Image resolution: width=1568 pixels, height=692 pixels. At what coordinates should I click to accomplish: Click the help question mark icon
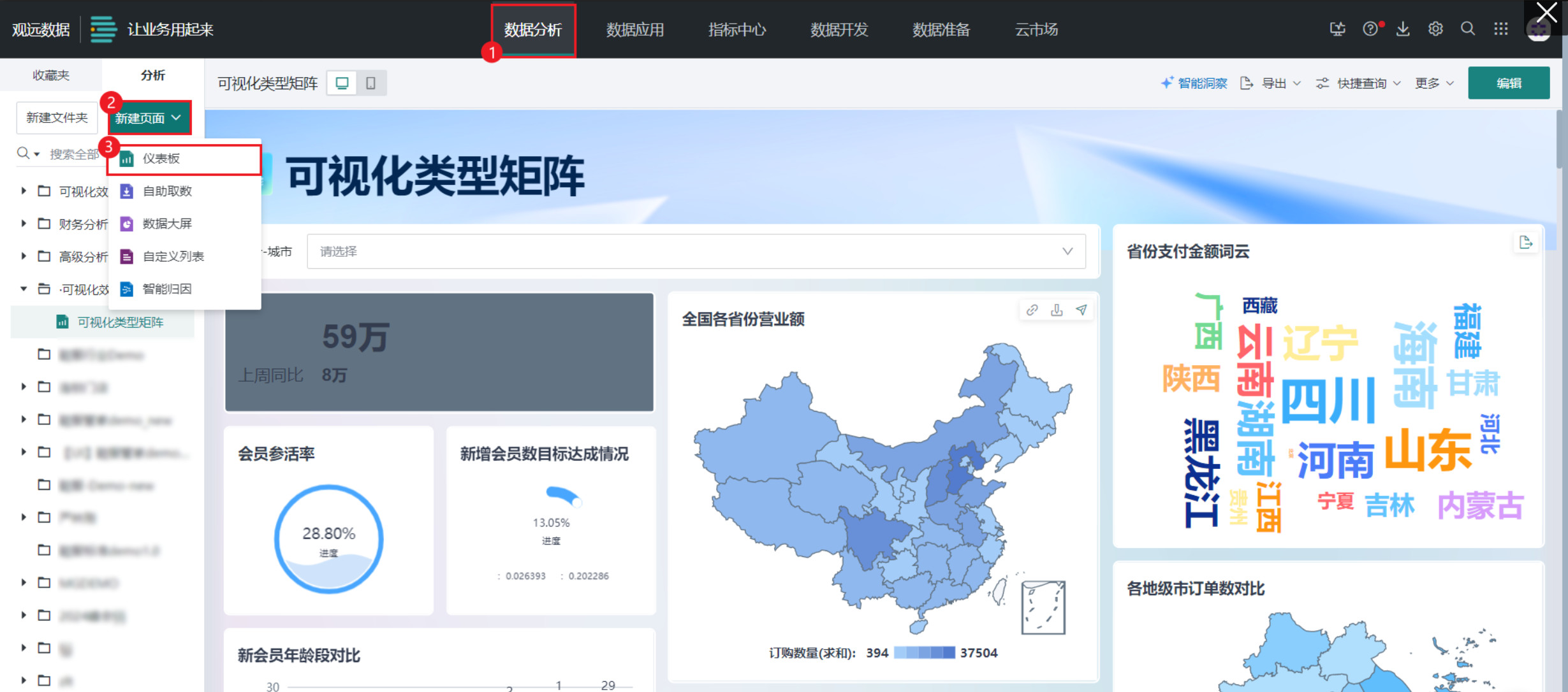click(1370, 29)
